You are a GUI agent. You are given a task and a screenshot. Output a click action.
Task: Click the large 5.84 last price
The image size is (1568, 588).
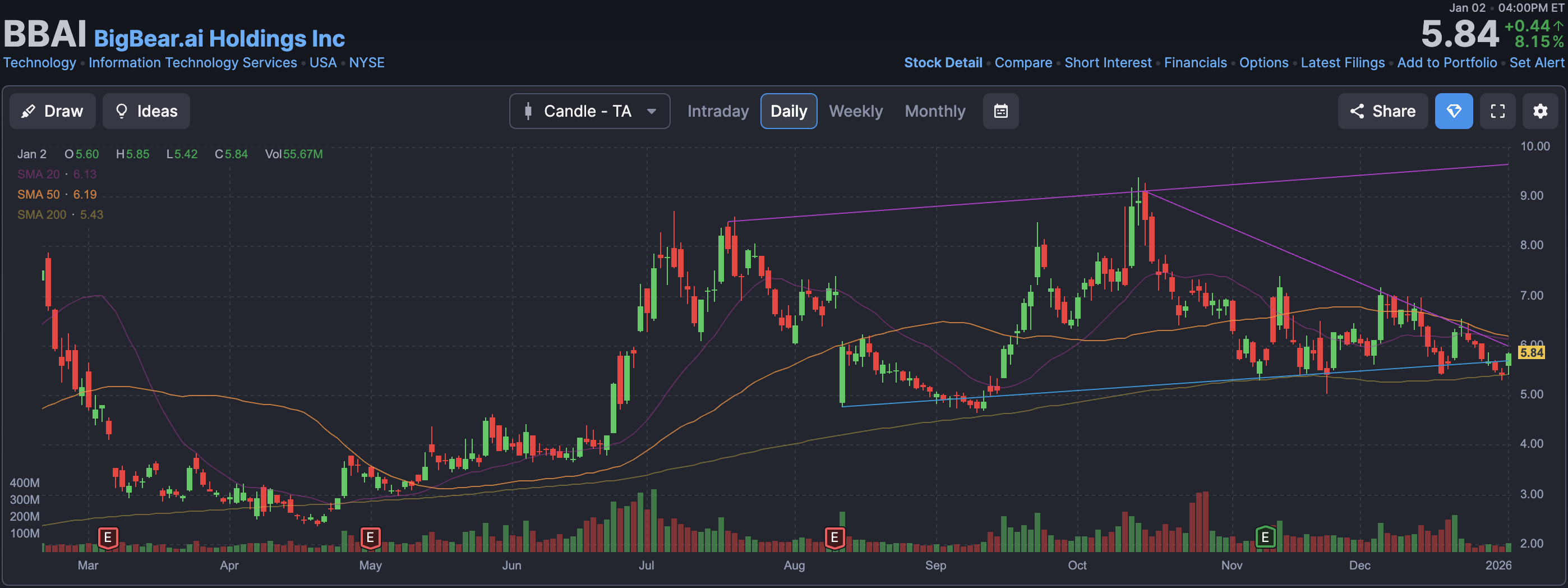coord(1460,34)
